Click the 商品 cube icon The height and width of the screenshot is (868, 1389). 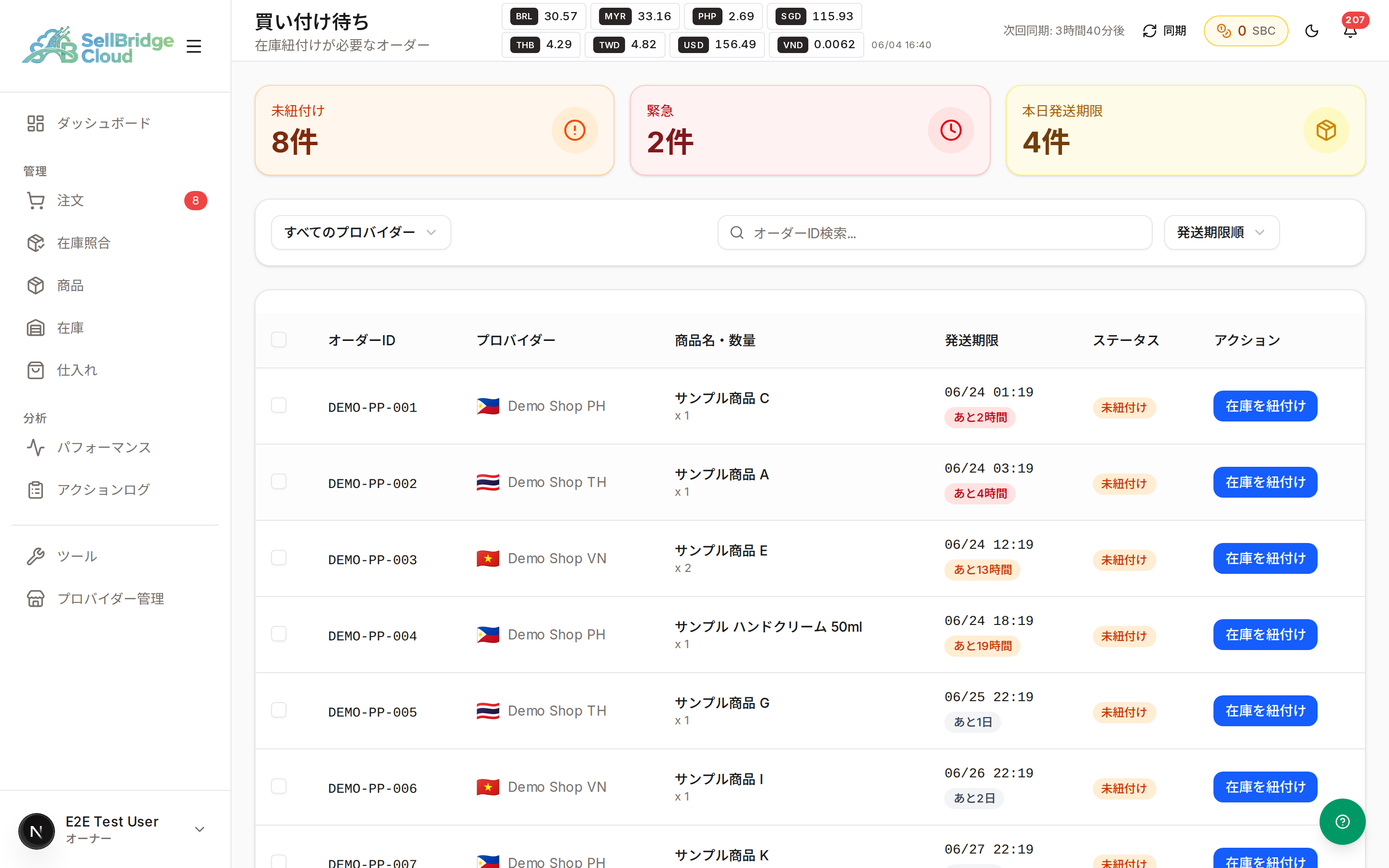(36, 285)
